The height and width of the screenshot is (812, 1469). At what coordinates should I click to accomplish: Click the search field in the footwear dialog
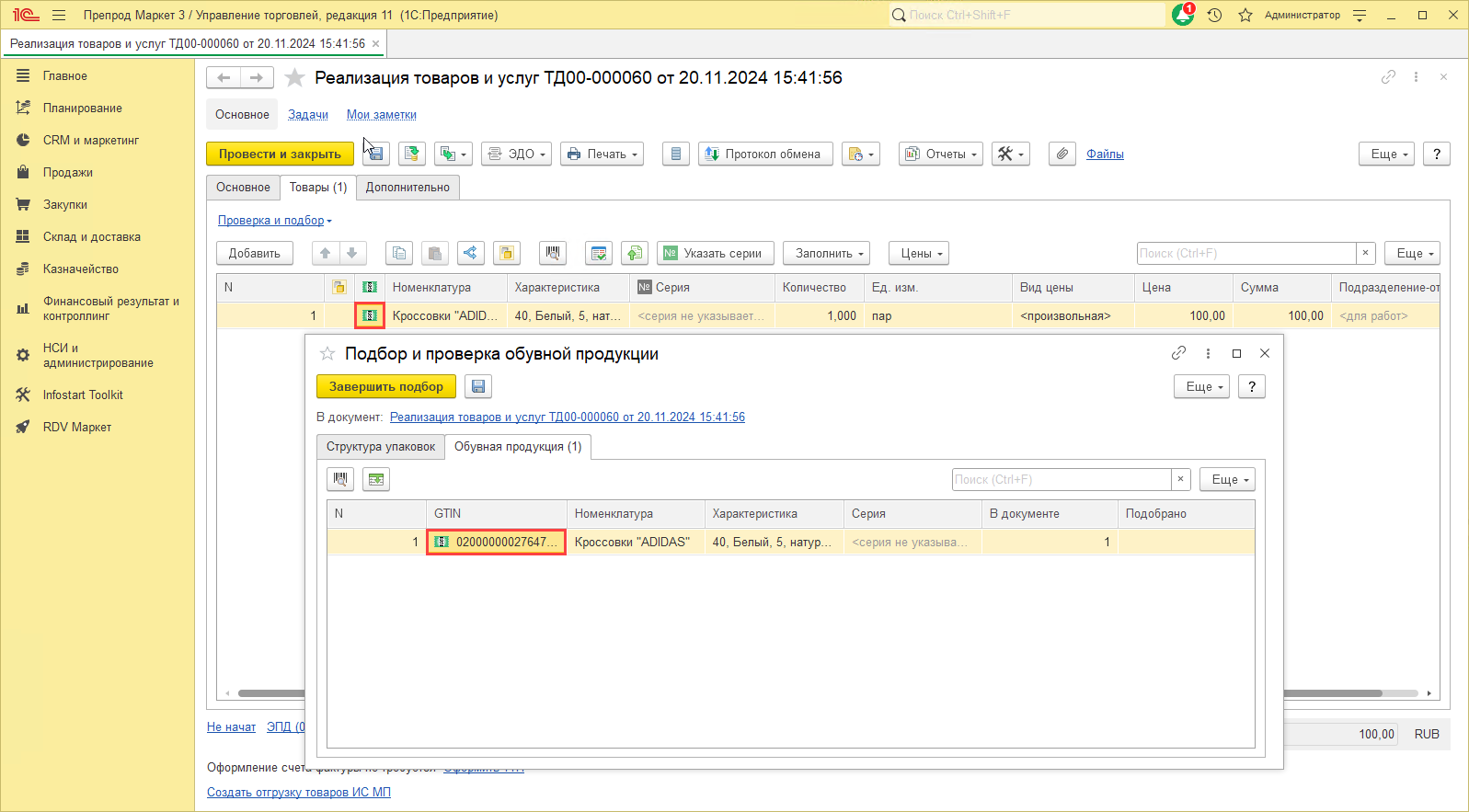pyautogui.click(x=1062, y=480)
